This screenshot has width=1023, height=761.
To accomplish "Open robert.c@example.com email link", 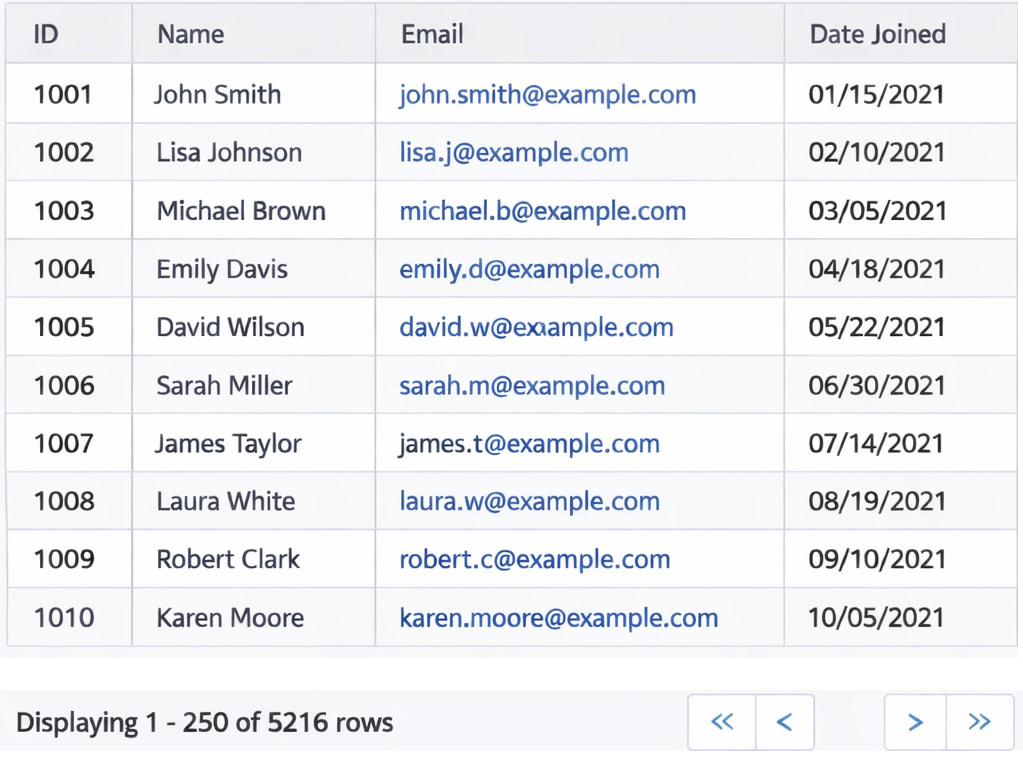I will [x=534, y=560].
